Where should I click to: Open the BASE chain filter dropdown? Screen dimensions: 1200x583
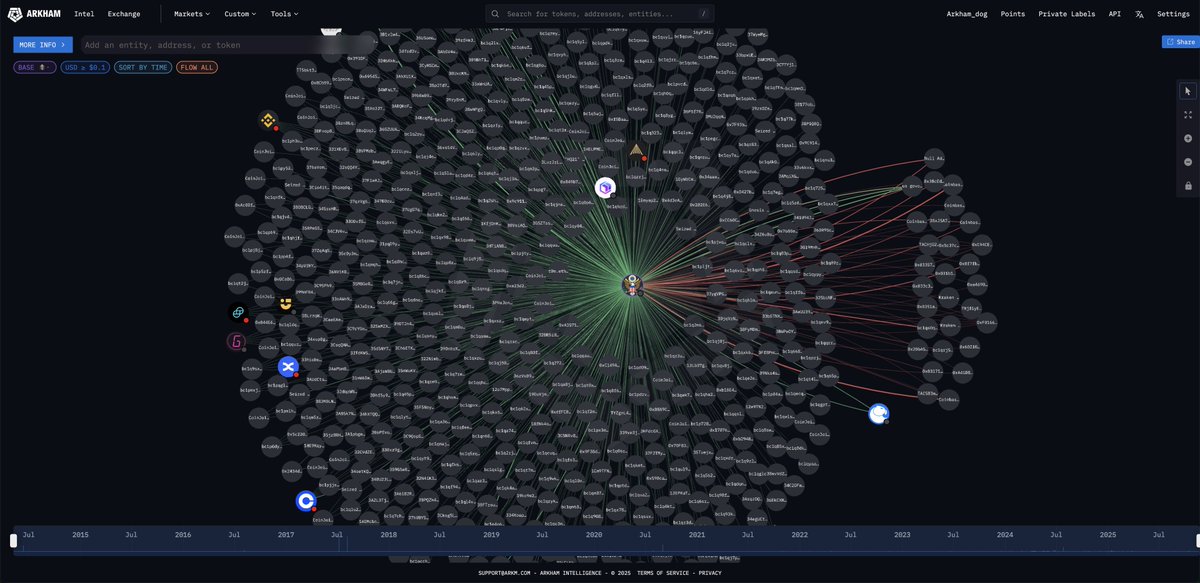coord(34,67)
